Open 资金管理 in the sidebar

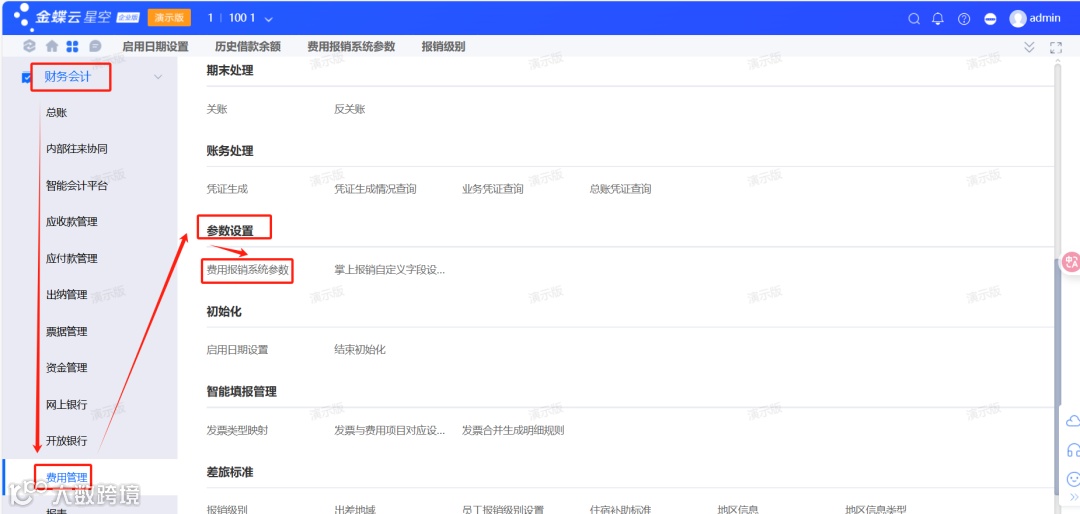click(x=66, y=368)
